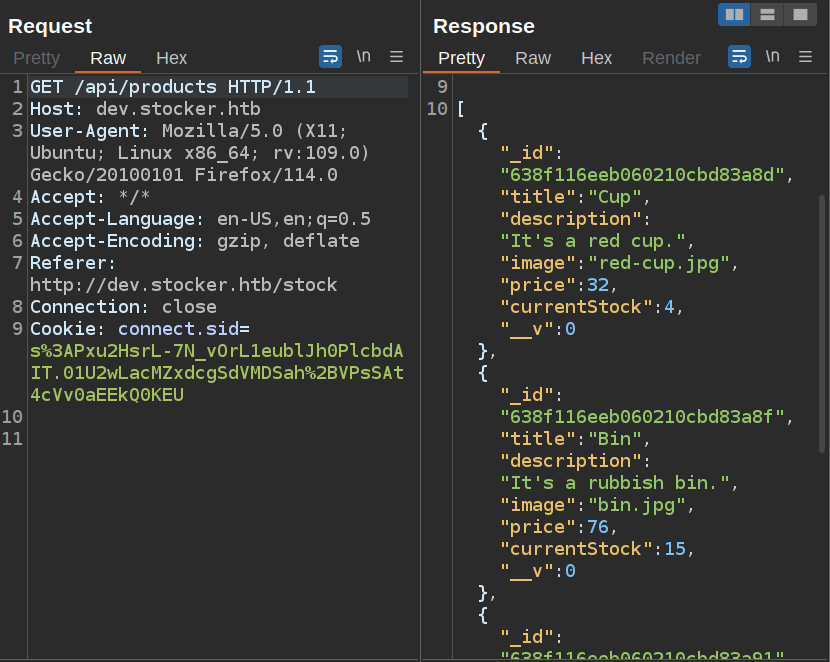Open the Render tab in the Response panel
The height and width of the screenshot is (662, 830).
pyautogui.click(x=671, y=58)
